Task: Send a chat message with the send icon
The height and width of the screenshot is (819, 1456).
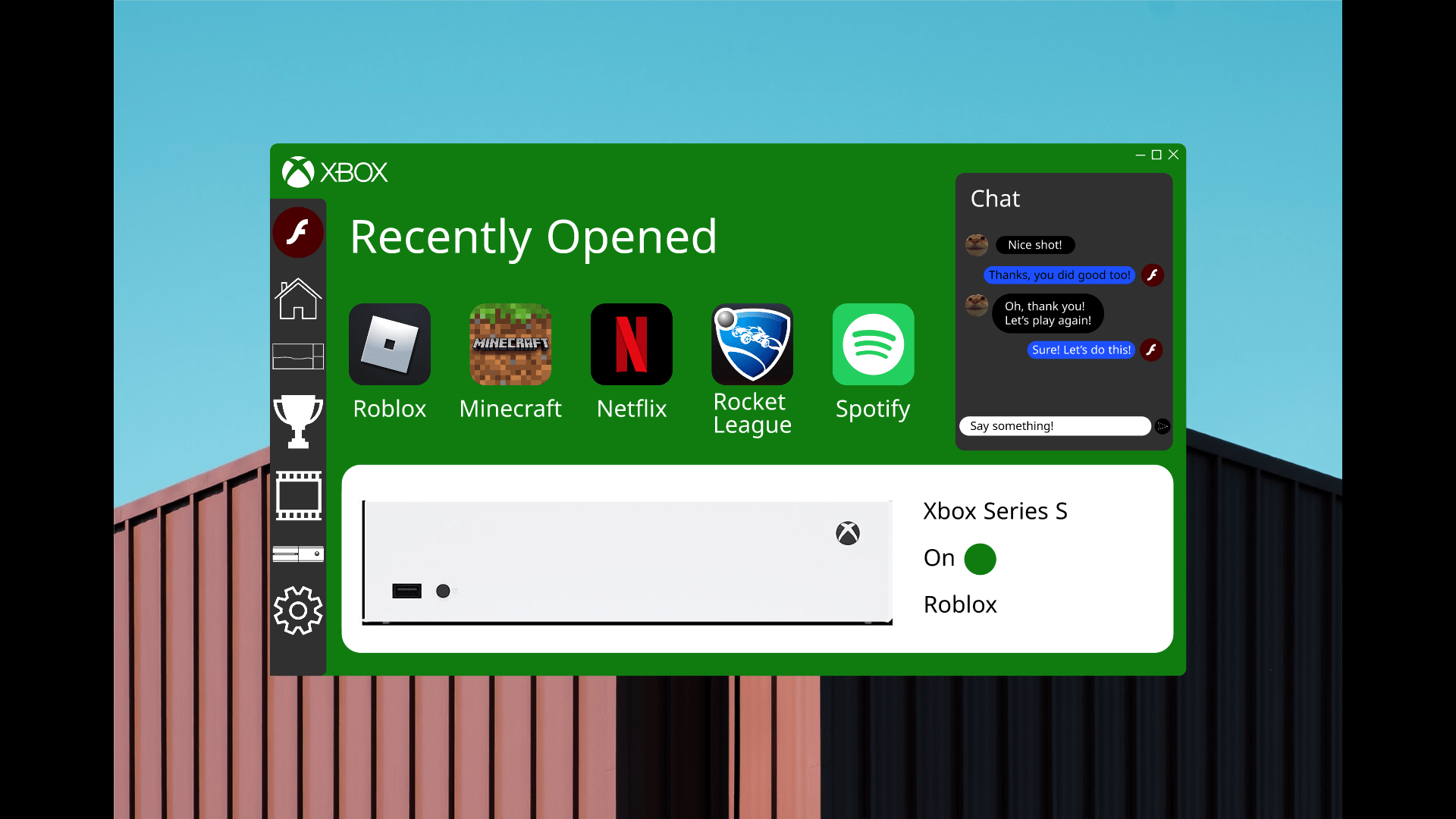Action: 1163,426
